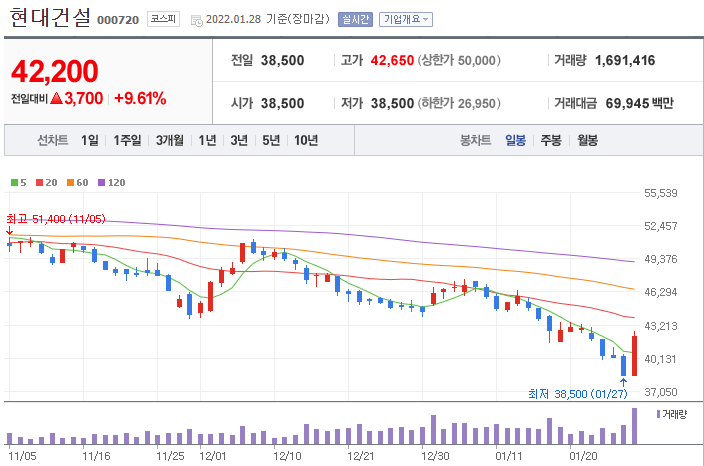The width and height of the screenshot is (704, 466).
Task: Click the purple 120-day moving average swatch
Action: tap(101, 183)
